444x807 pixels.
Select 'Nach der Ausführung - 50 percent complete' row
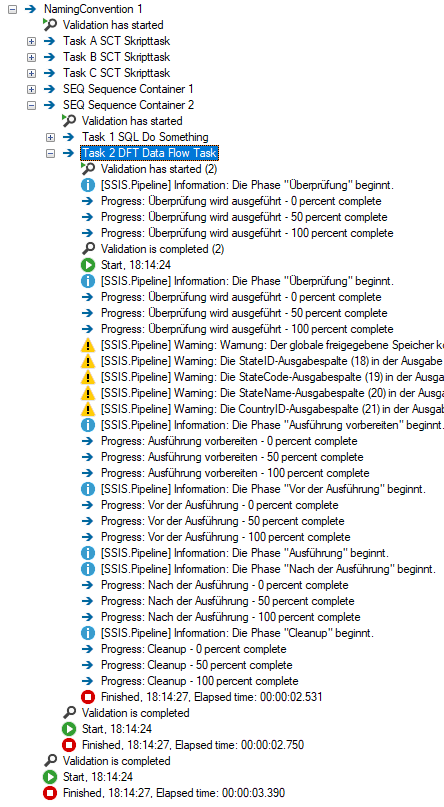pyautogui.click(x=228, y=601)
